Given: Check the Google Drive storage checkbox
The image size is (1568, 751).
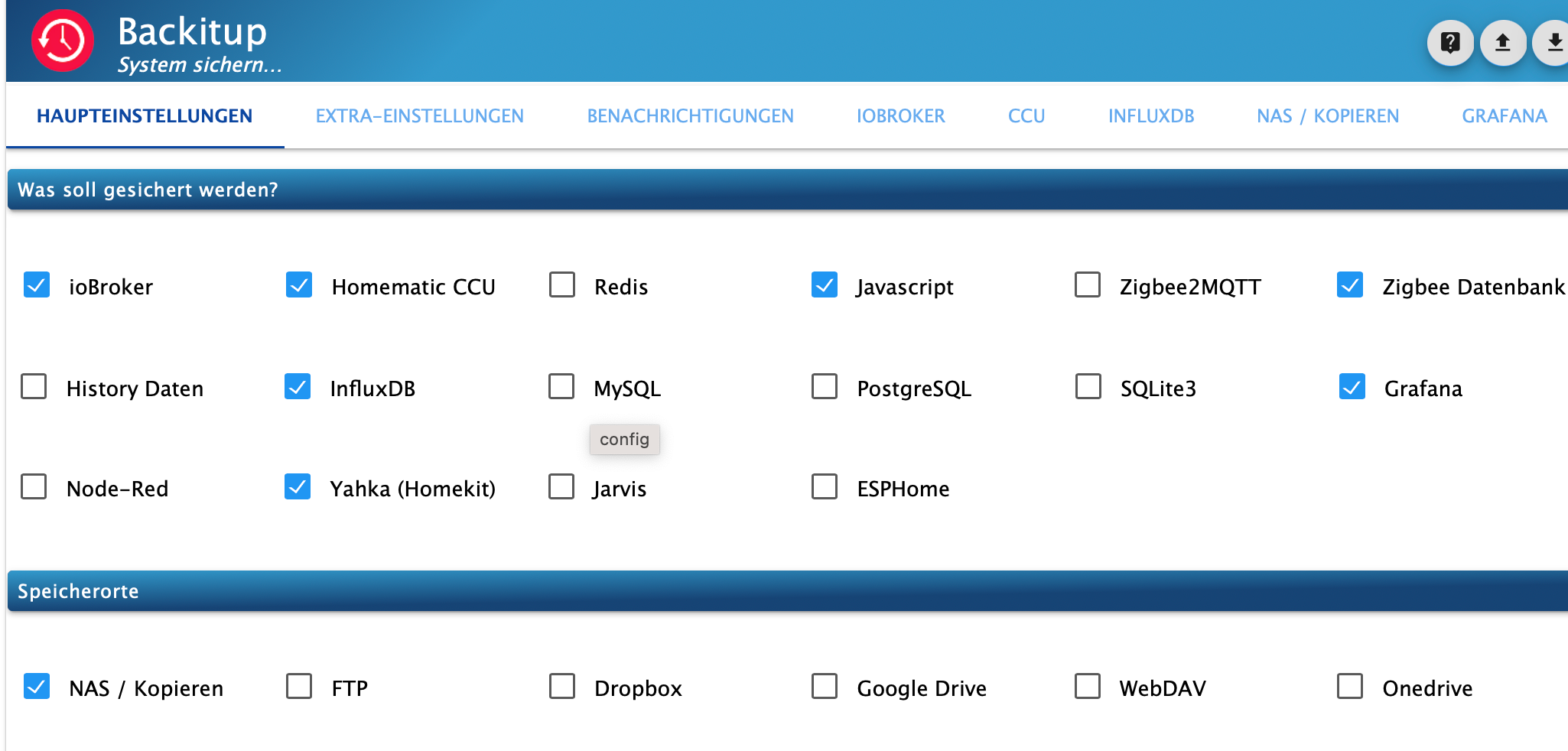Looking at the screenshot, I should tap(825, 687).
